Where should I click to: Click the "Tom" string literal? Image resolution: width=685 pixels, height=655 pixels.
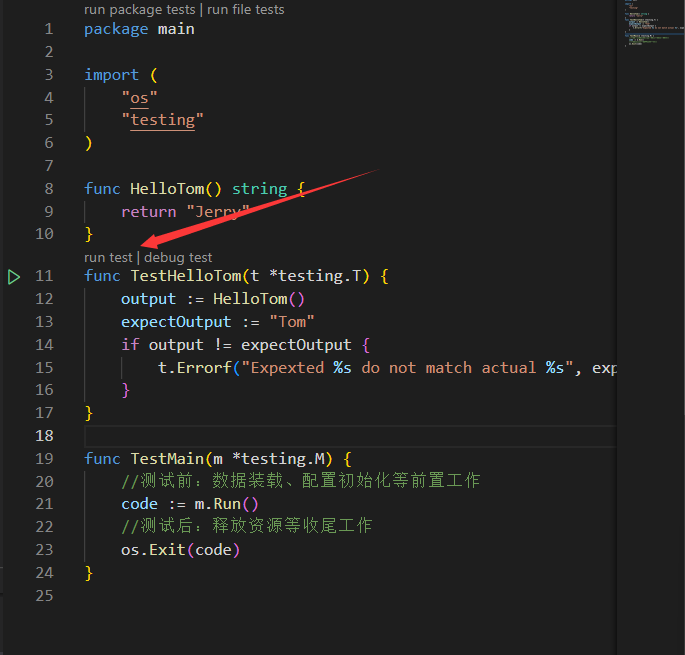point(292,322)
